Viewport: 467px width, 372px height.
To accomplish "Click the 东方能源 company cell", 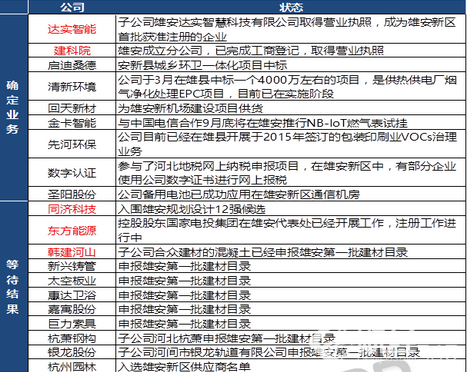I will pyautogui.click(x=72, y=230).
